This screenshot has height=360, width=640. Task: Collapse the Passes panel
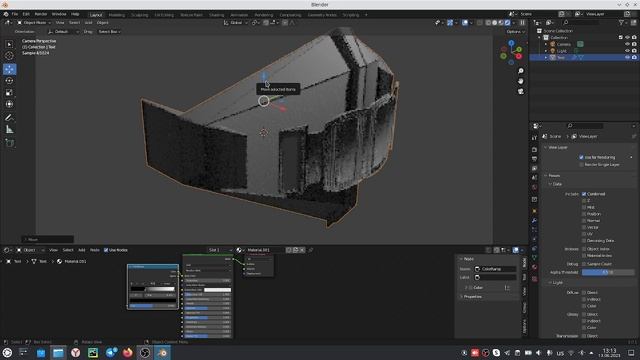pyautogui.click(x=546, y=176)
